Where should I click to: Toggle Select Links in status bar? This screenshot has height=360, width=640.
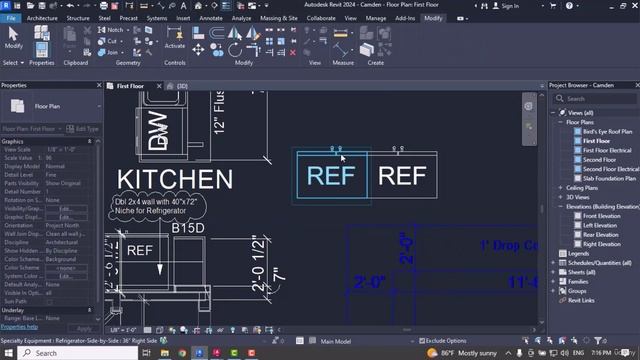point(526,340)
